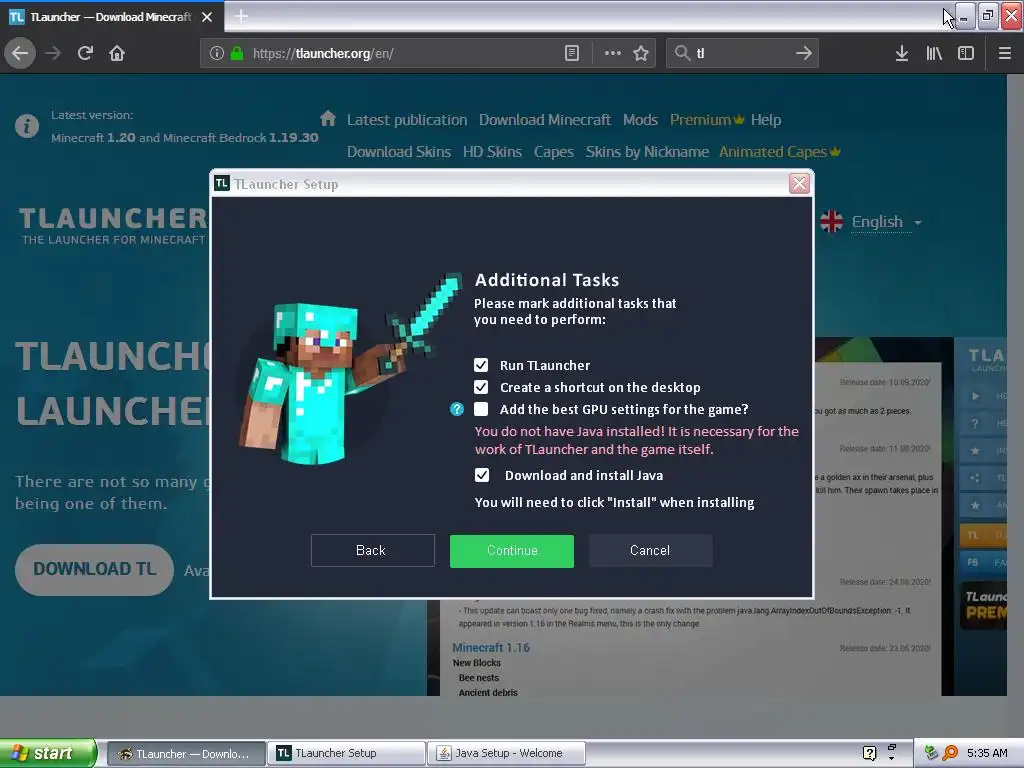Click the 5:35 AM system clock
The width and height of the screenshot is (1024, 768).
click(x=987, y=753)
